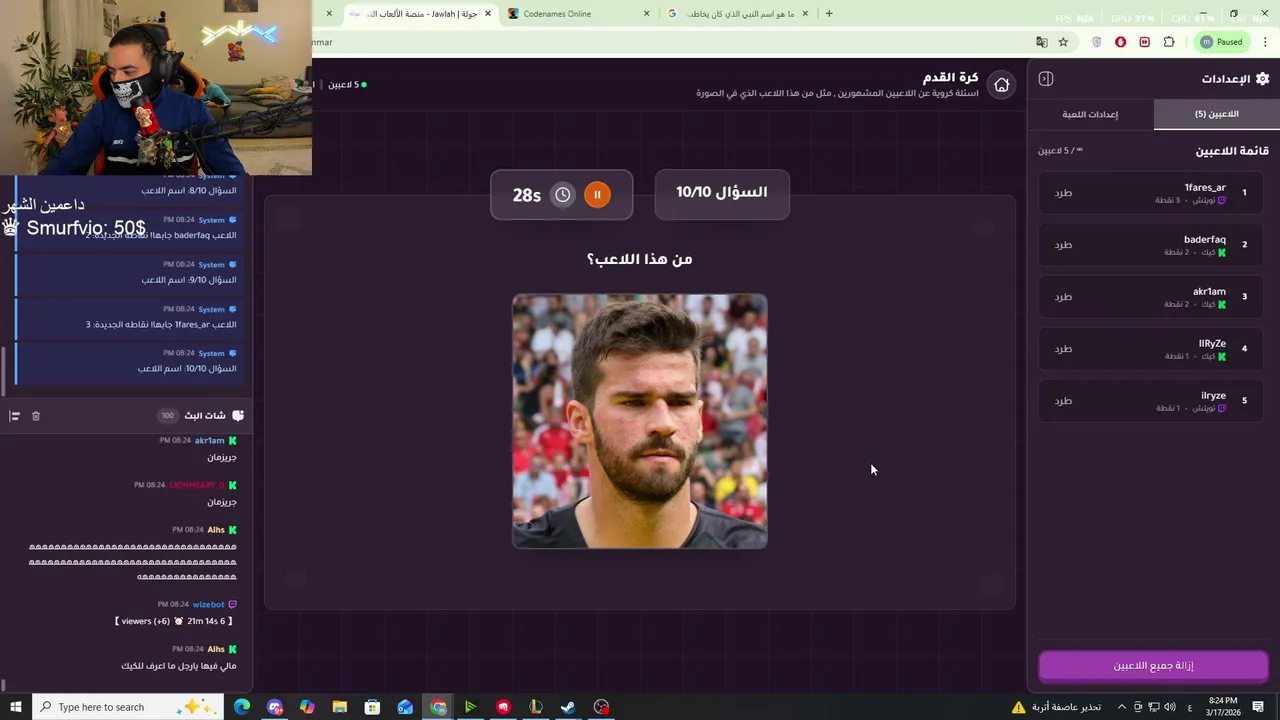
Task: Click the settings gear icon beside الإعدادات
Action: coord(1262,79)
